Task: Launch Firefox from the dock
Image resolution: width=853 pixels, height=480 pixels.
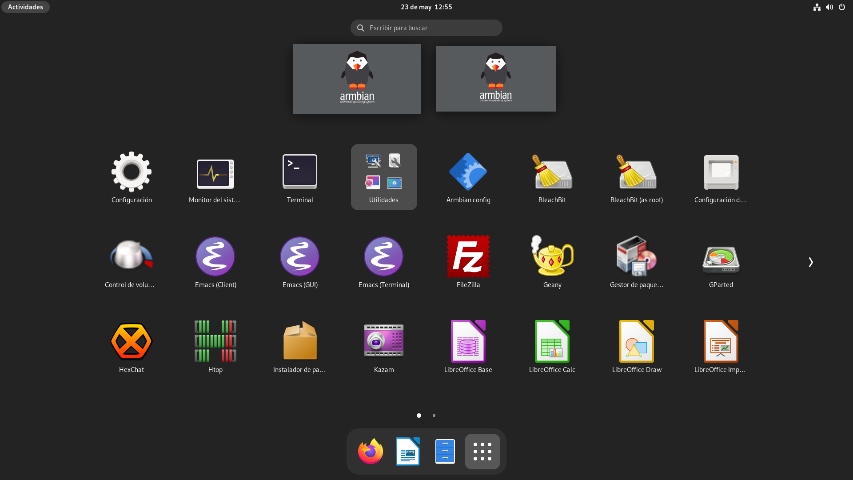Action: click(370, 451)
